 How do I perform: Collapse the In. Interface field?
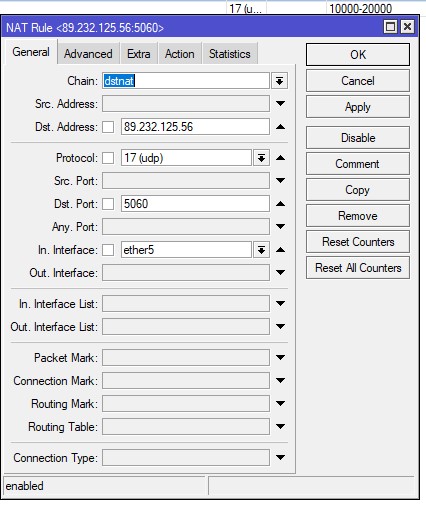tap(281, 250)
